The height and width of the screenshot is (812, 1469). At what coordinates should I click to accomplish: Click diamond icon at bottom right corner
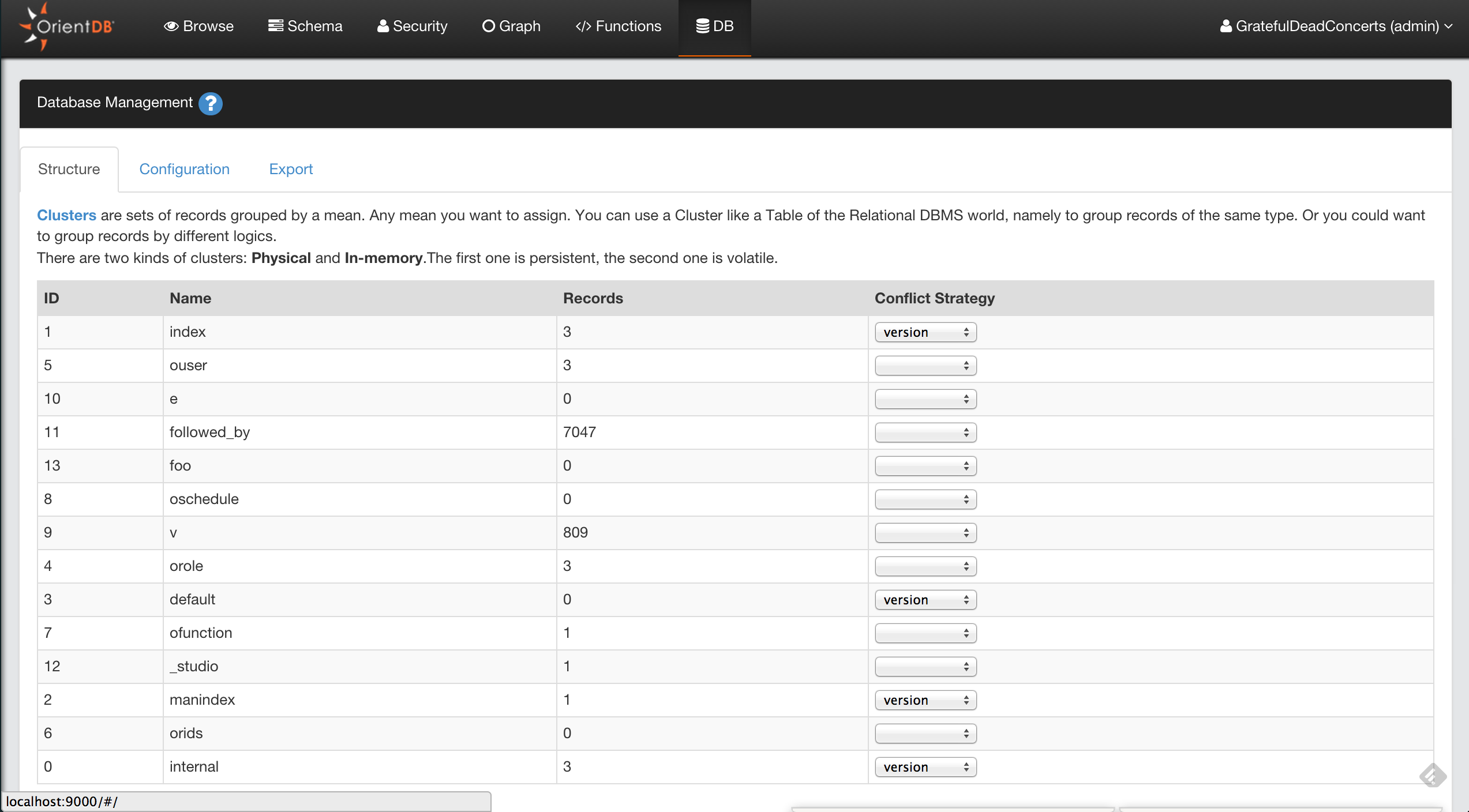1432,775
